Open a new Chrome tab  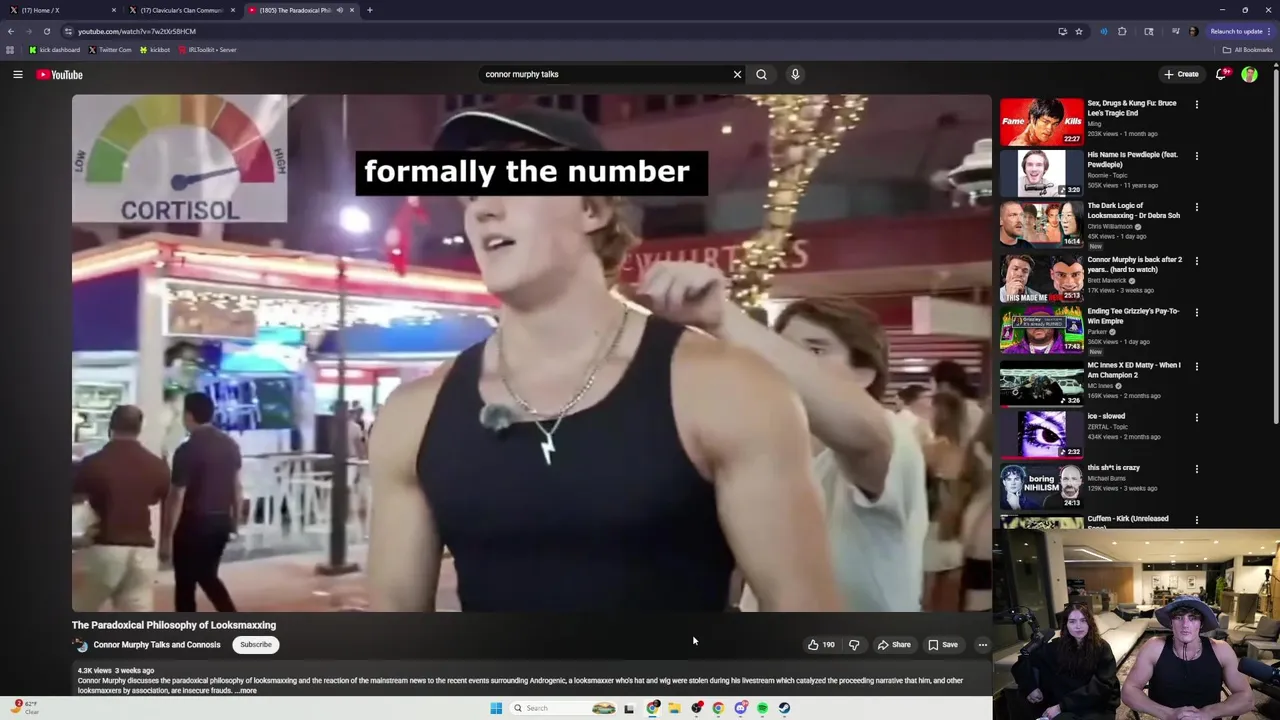[370, 10]
